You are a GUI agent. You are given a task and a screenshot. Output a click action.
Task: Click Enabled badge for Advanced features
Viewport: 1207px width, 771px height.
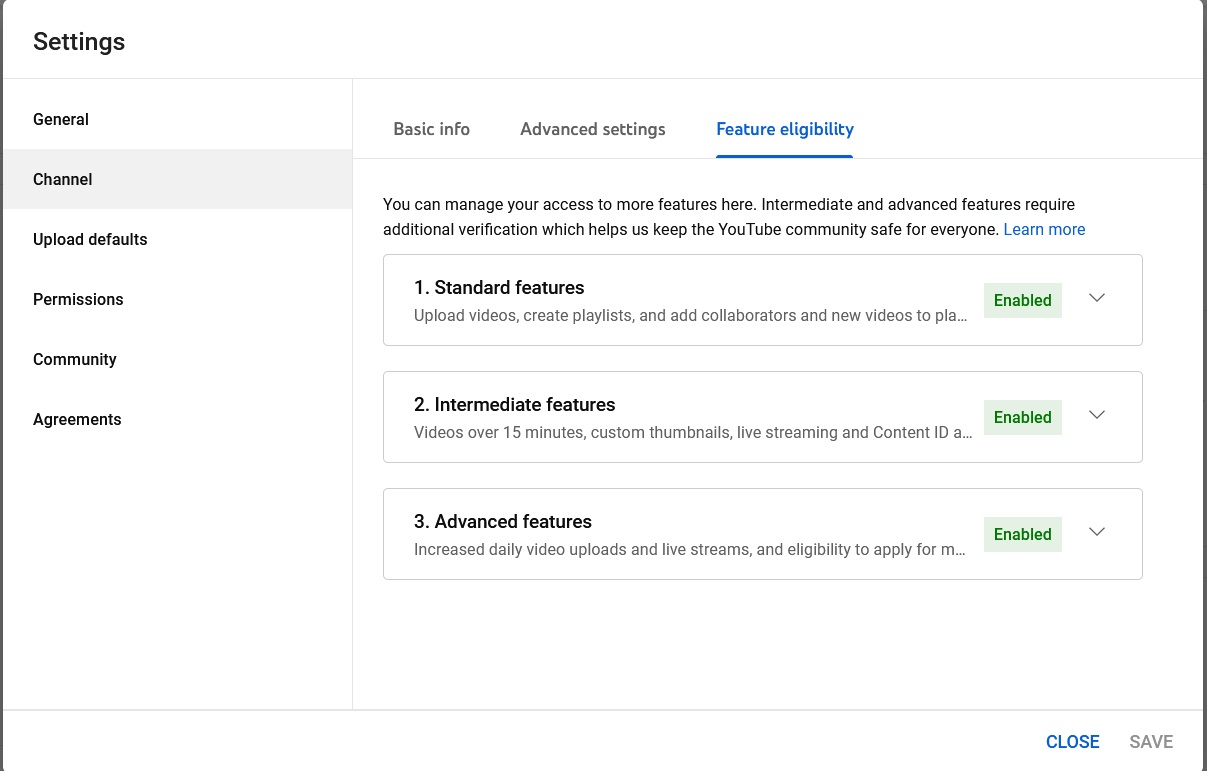tap(1023, 534)
